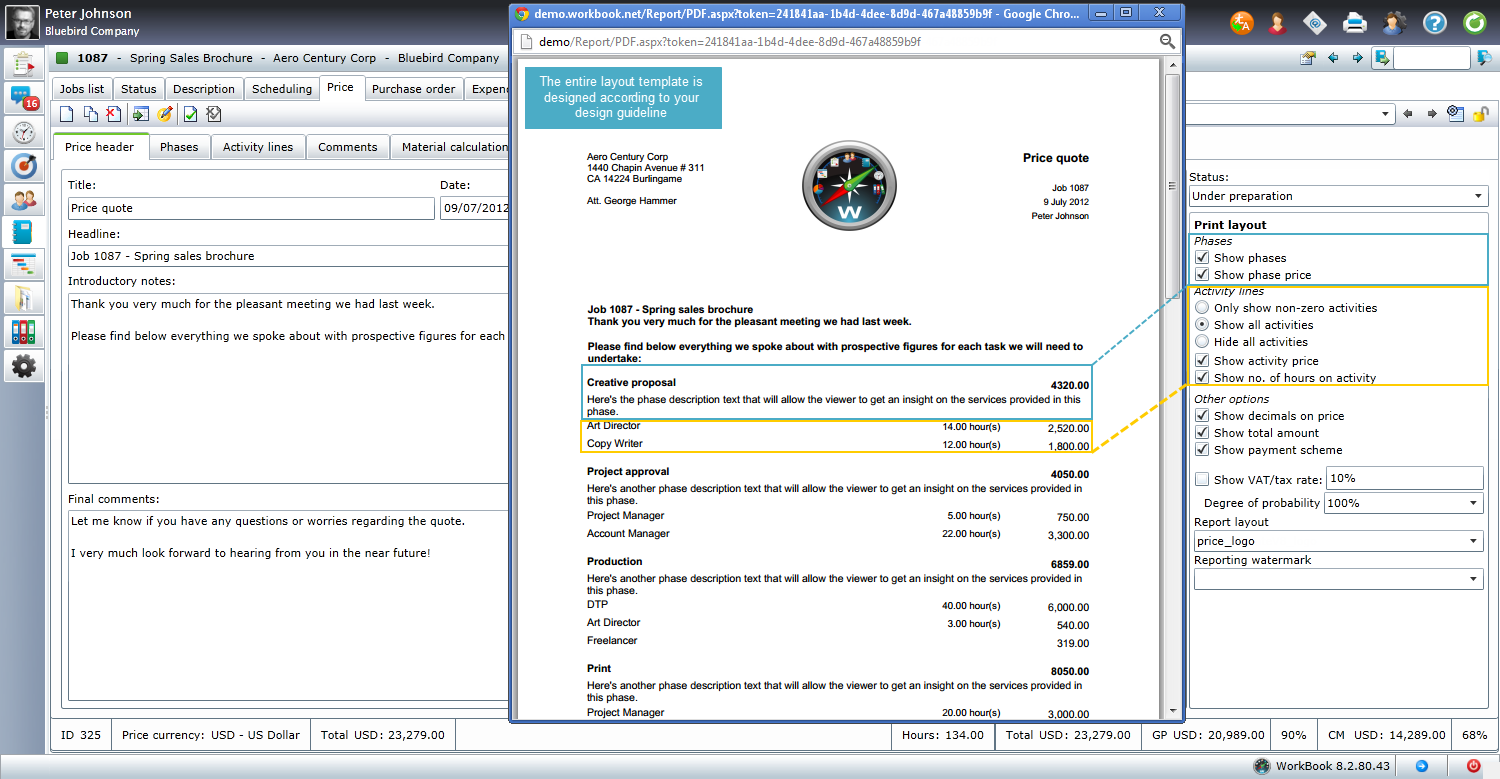Open the Status dropdown showing Under preparation
The width and height of the screenshot is (1500, 779).
(x=1338, y=196)
